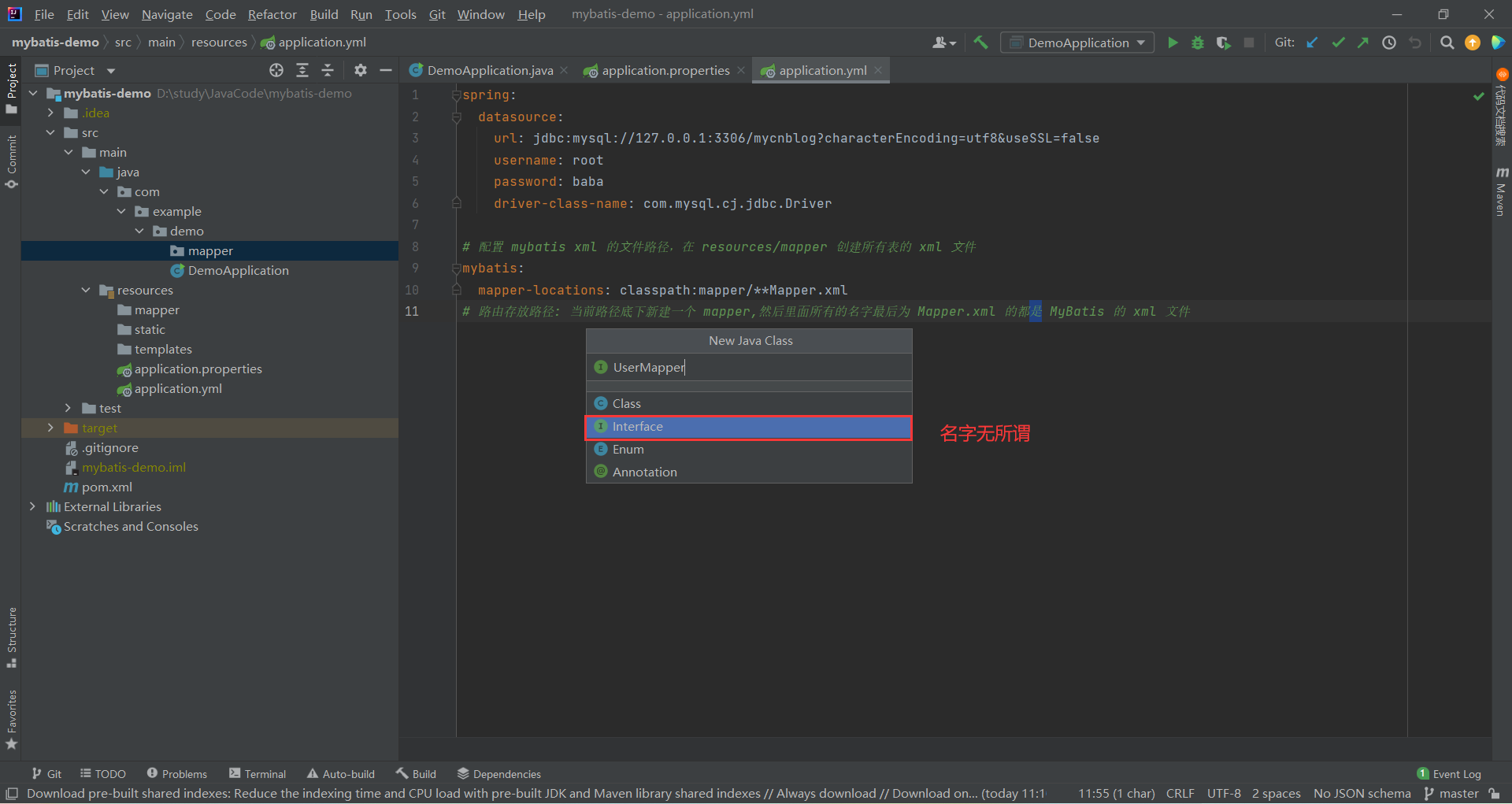Change CRLF line separator in status bar
This screenshot has width=1512, height=804.
pos(1180,794)
